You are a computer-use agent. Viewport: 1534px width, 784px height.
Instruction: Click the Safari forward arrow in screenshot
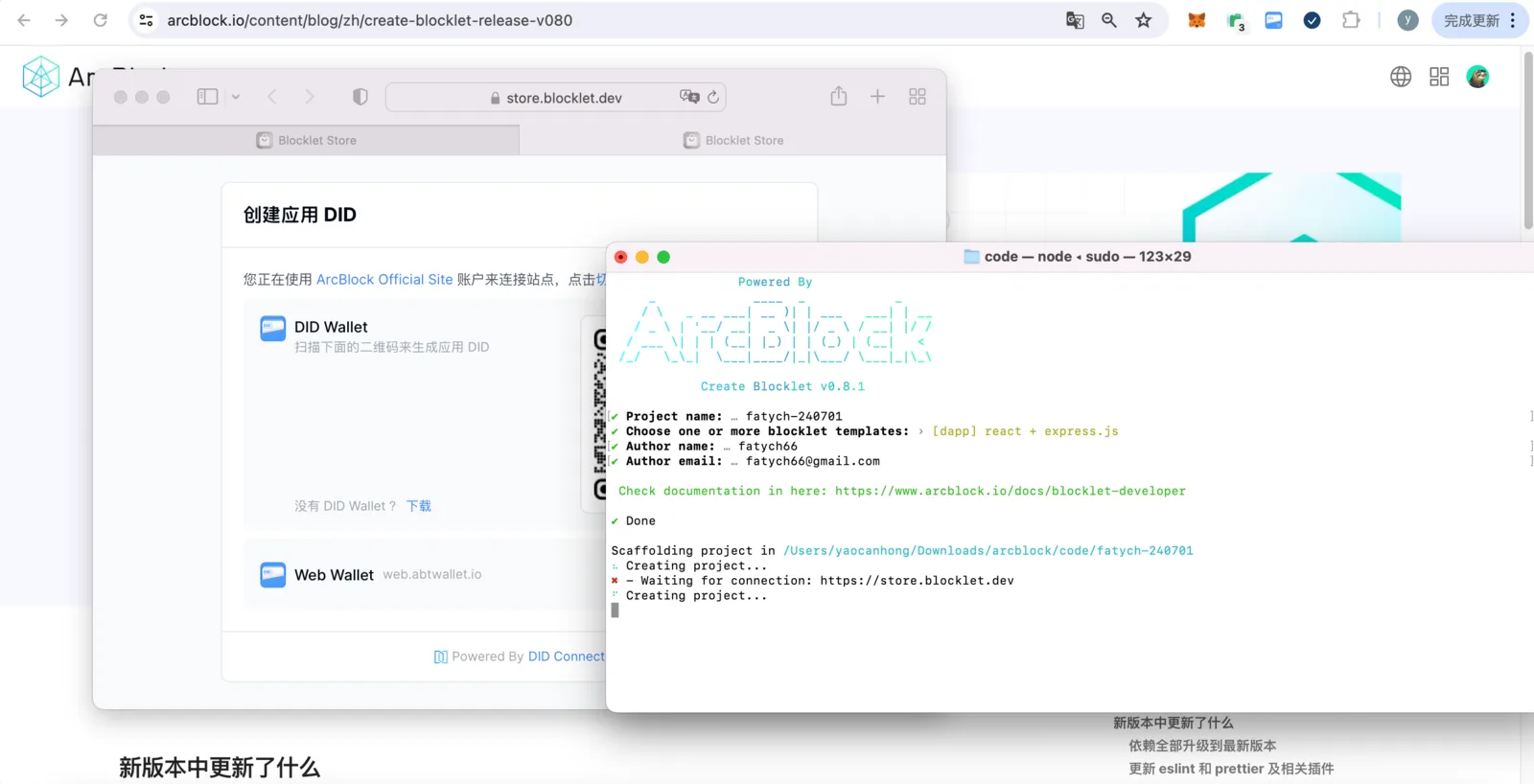coord(309,97)
